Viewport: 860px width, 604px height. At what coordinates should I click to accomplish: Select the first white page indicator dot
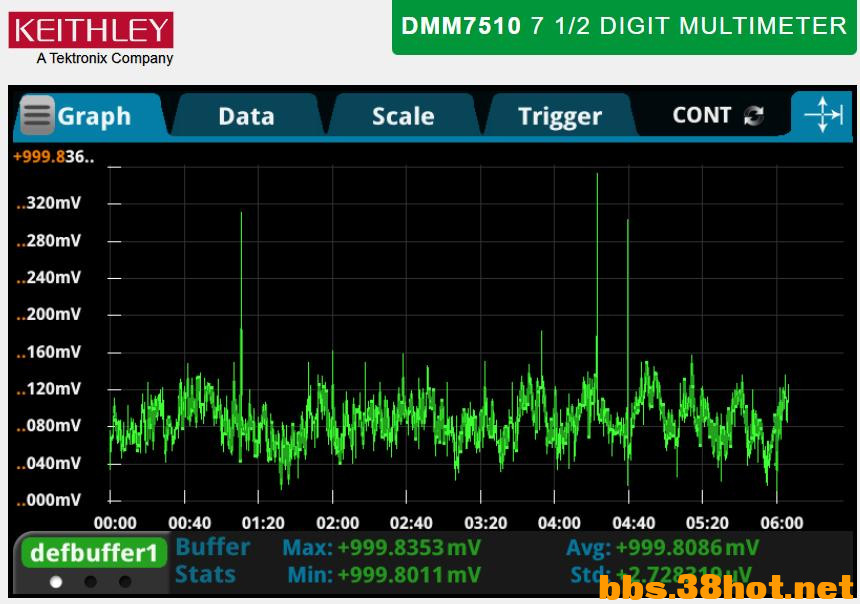(x=56, y=581)
